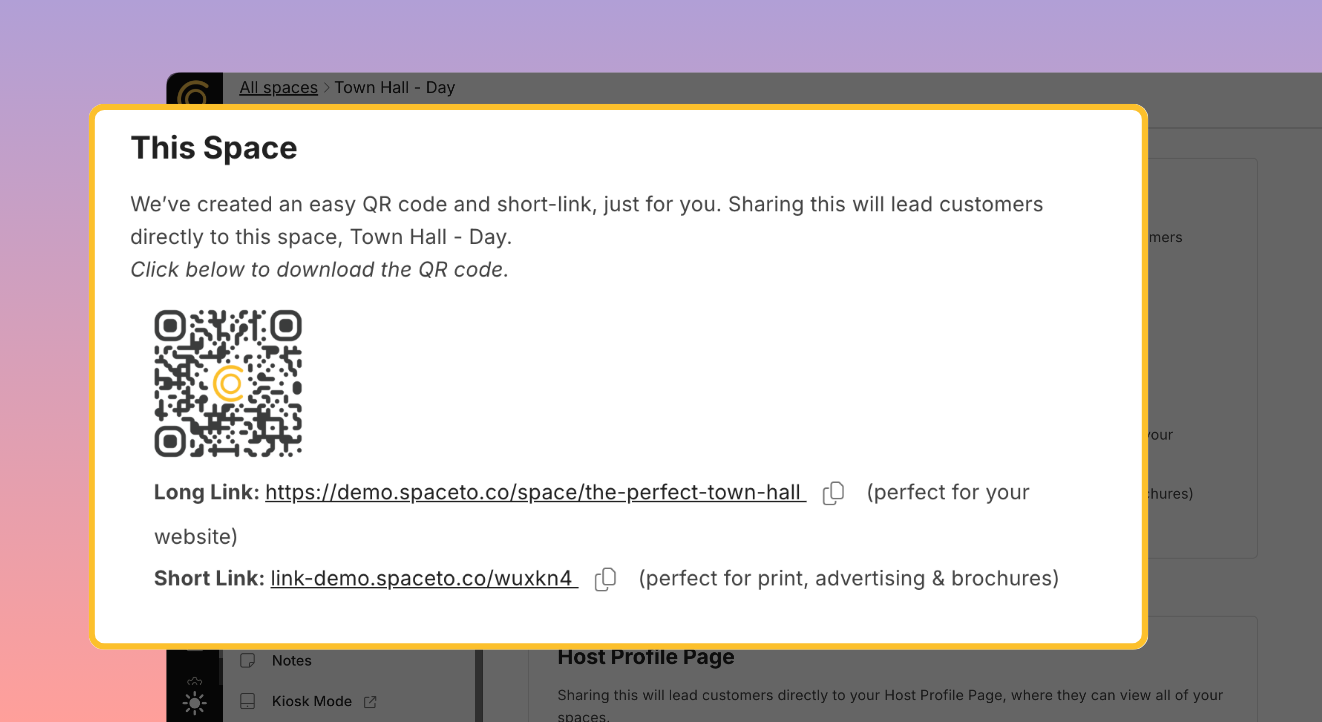1322x722 pixels.
Task: Open Kiosk Mode in the sidebar
Action: point(312,701)
